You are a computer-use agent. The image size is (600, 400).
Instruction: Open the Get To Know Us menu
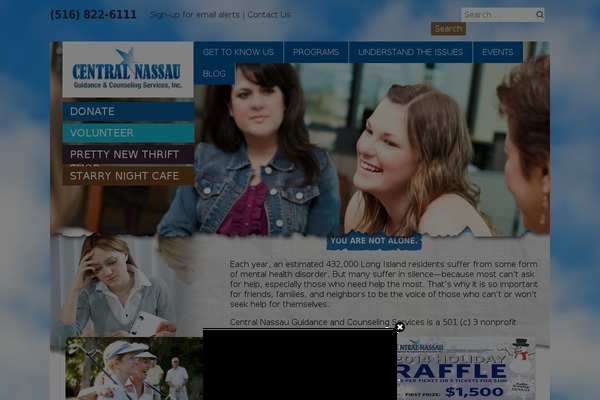coord(238,52)
